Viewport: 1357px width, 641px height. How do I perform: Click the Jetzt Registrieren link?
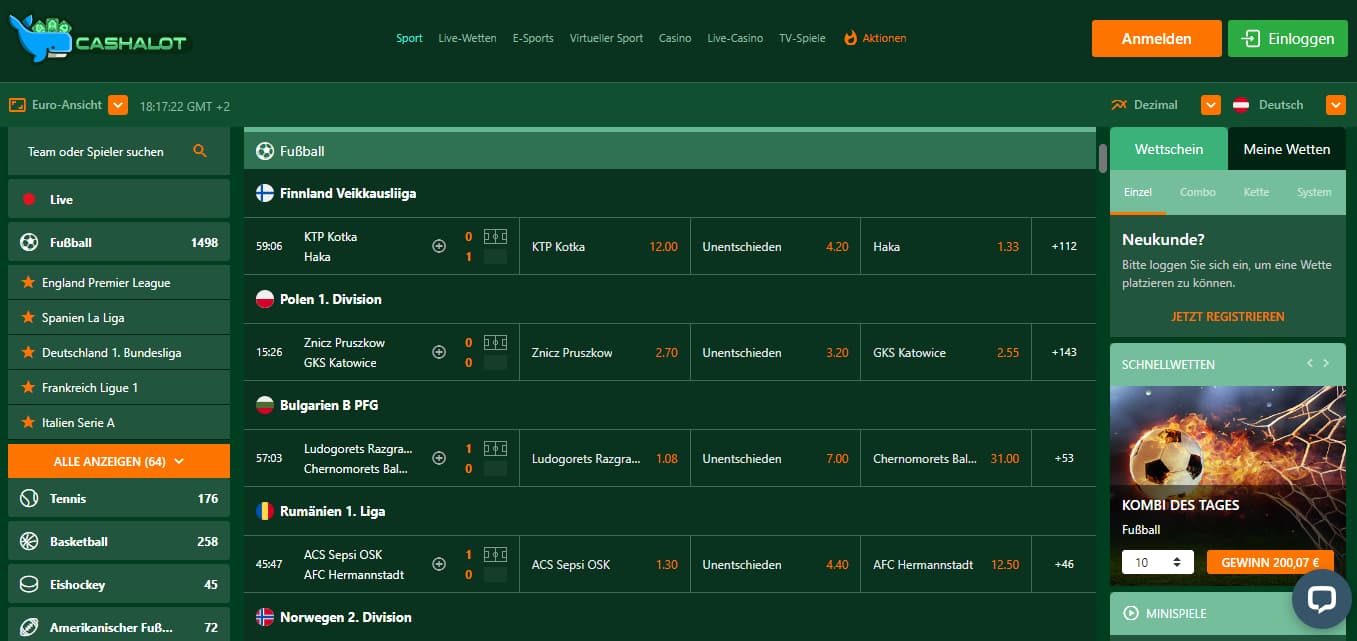(1228, 316)
